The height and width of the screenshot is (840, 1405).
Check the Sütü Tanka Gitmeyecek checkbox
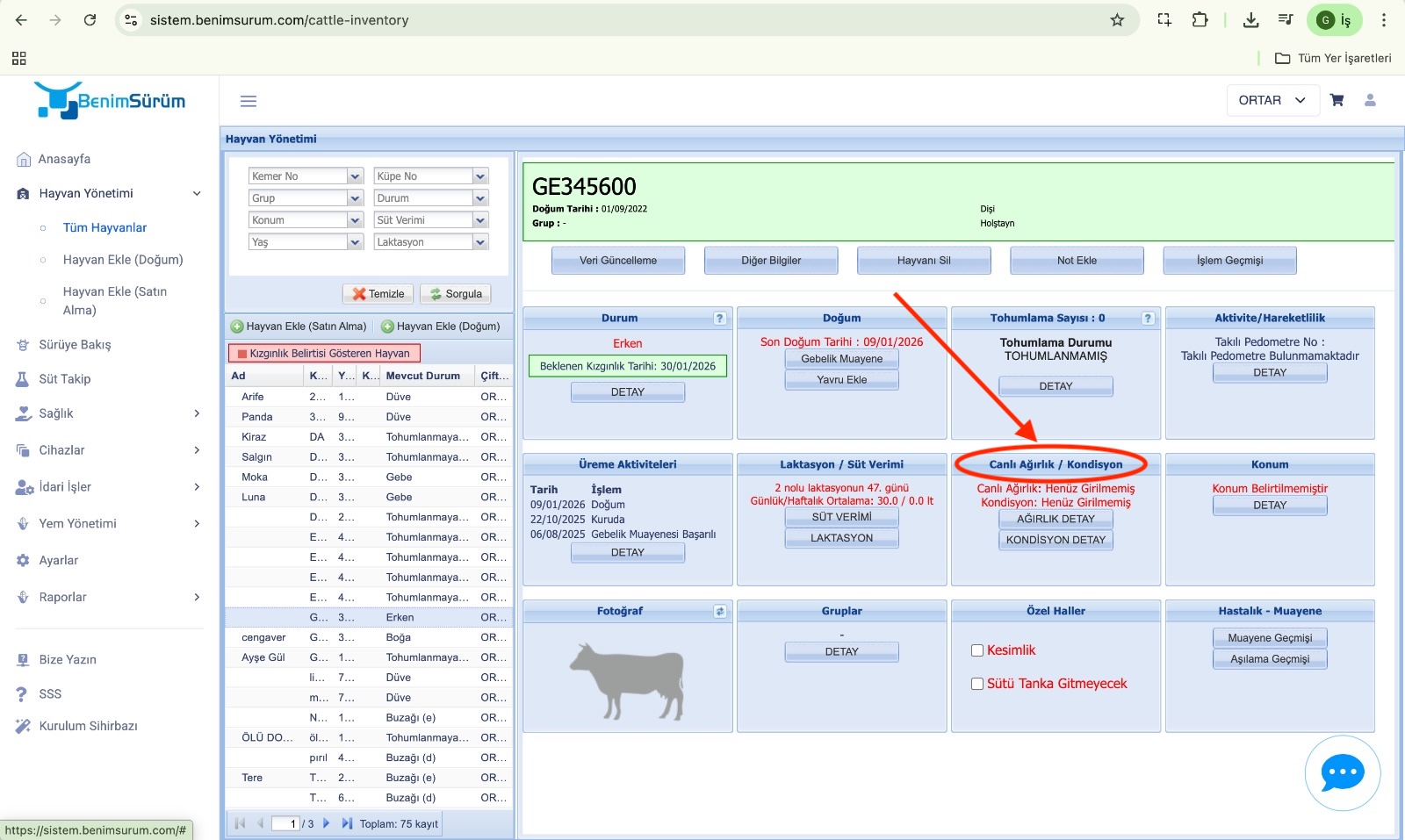click(976, 684)
